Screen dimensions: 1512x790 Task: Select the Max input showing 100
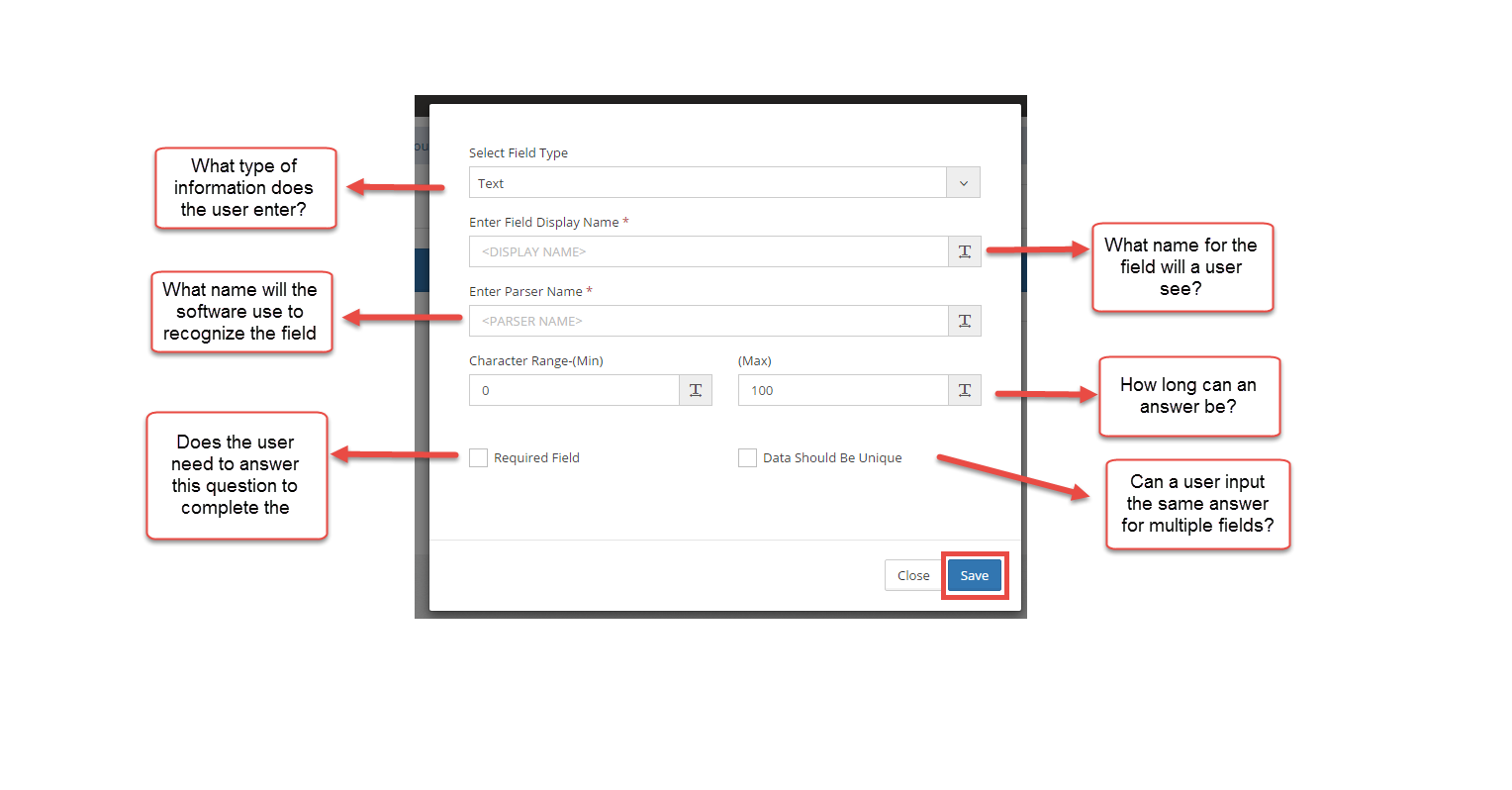pos(842,390)
